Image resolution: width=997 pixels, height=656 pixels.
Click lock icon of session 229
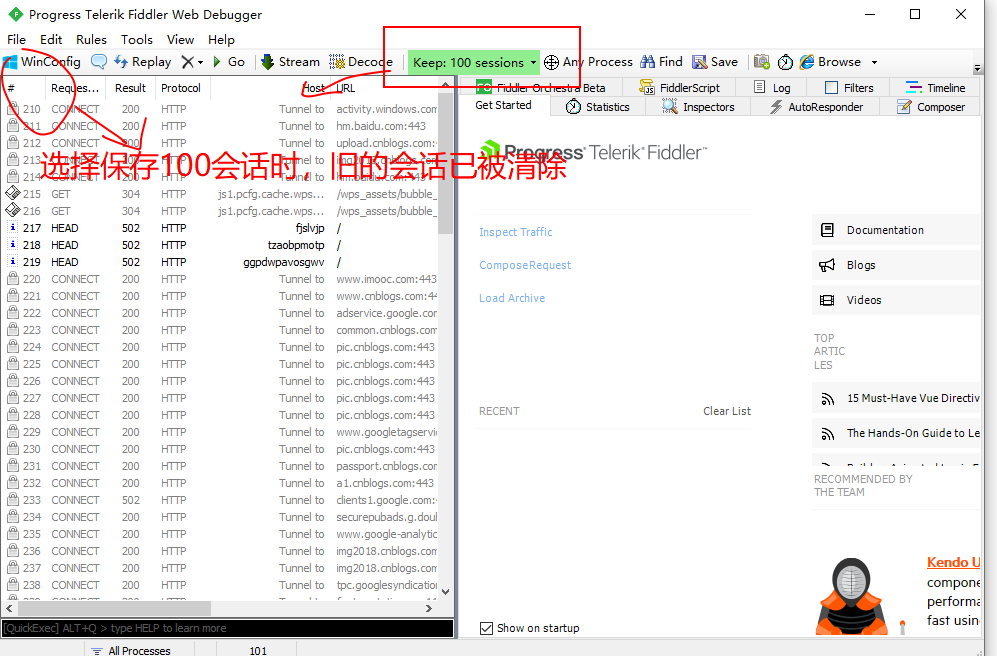(x=12, y=432)
